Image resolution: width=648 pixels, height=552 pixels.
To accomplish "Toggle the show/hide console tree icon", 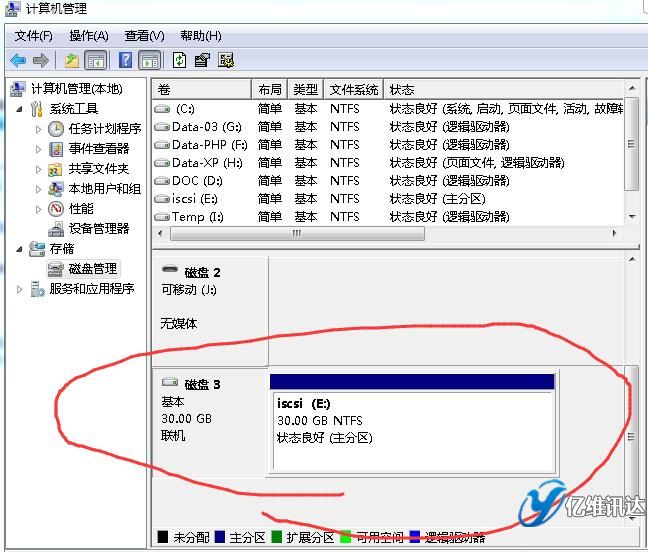I will 96,60.
